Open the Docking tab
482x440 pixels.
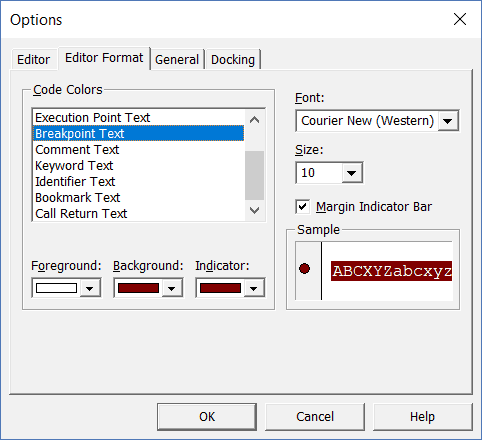(x=233, y=60)
